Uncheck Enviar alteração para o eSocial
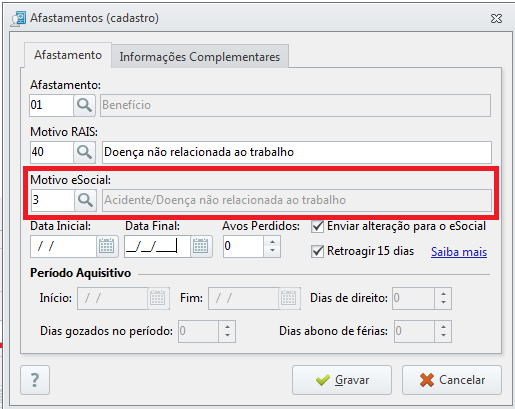515x409 pixels. (317, 227)
